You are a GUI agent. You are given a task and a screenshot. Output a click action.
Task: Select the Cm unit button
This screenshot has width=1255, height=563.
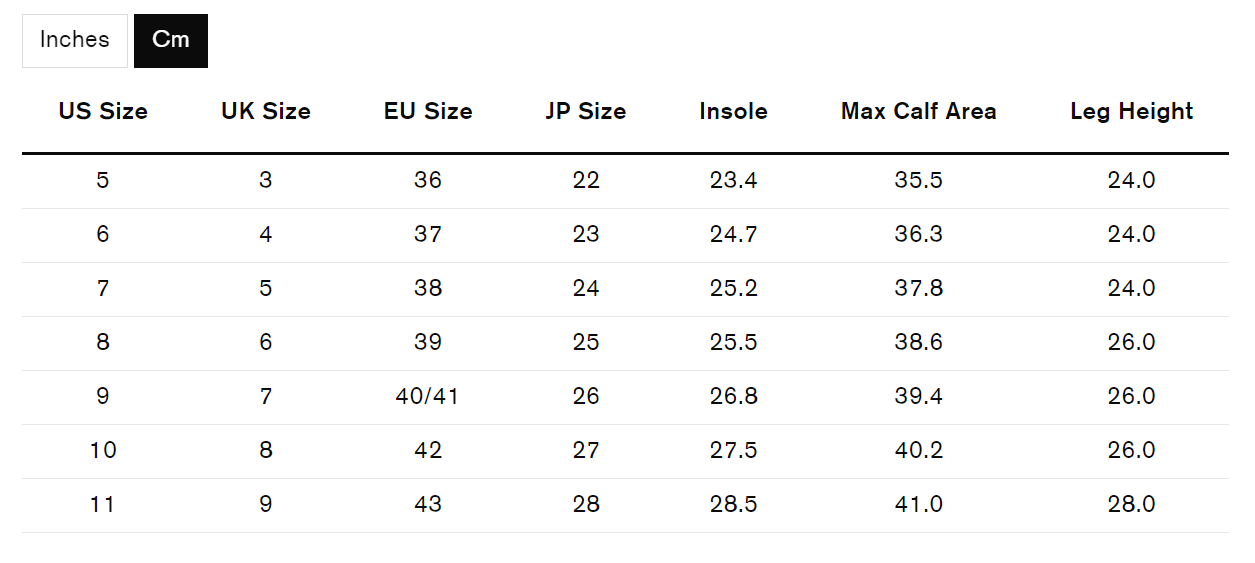click(x=171, y=40)
